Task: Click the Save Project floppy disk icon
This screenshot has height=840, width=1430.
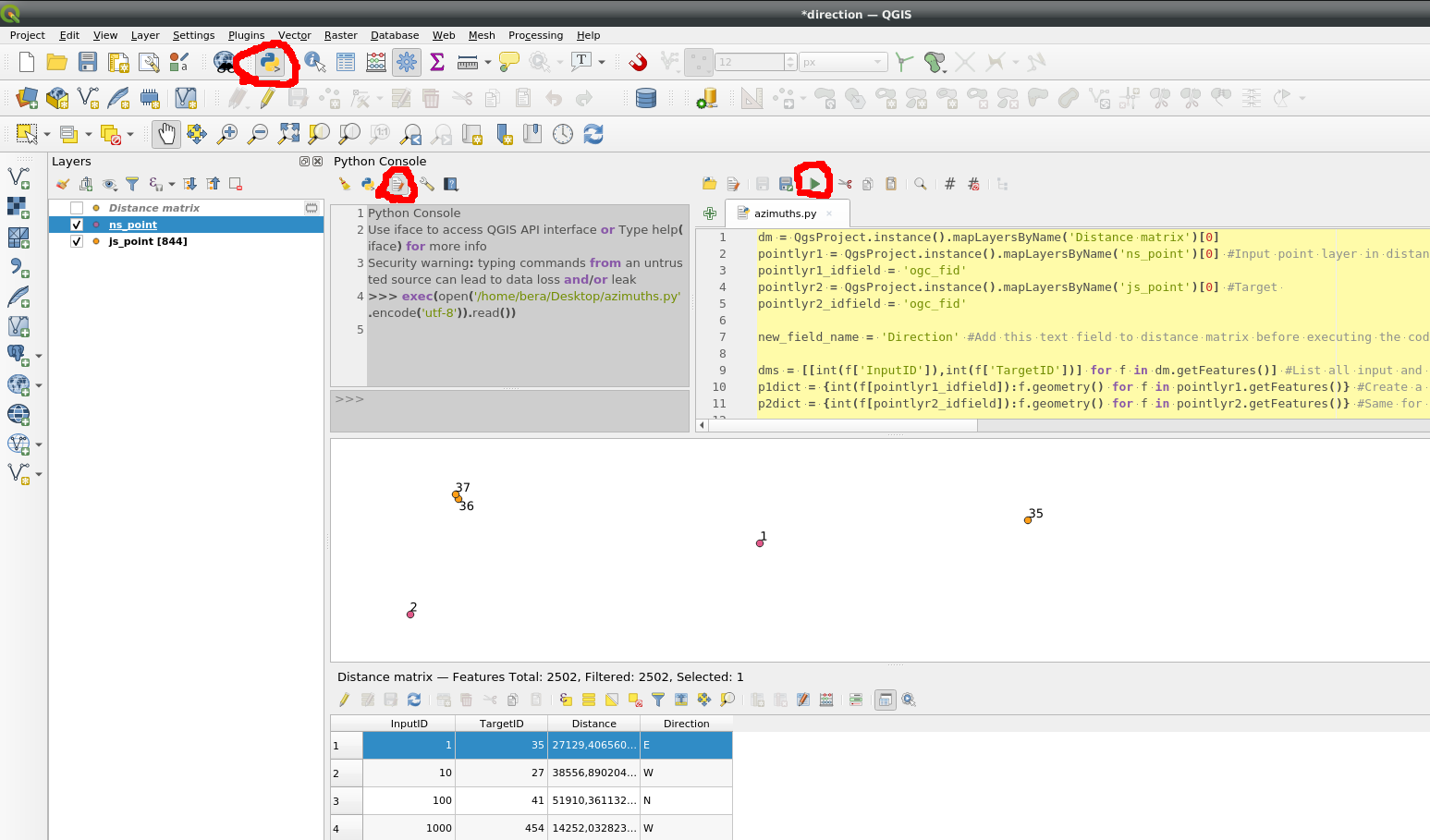Action: tap(88, 62)
